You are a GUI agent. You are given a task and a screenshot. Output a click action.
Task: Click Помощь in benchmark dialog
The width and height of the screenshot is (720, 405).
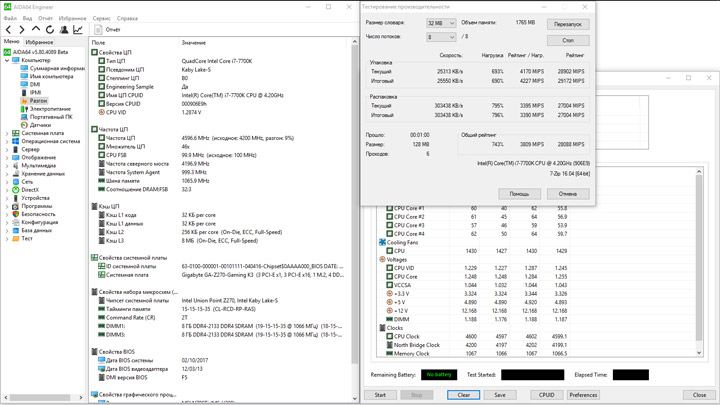click(519, 194)
